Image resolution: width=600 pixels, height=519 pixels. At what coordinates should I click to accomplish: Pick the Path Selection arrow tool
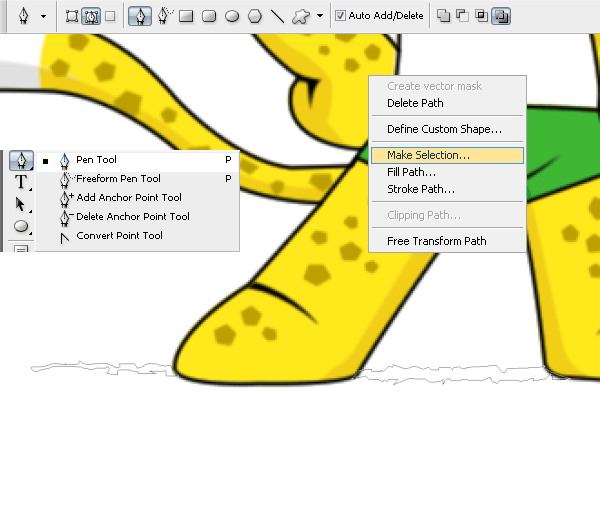coord(20,204)
